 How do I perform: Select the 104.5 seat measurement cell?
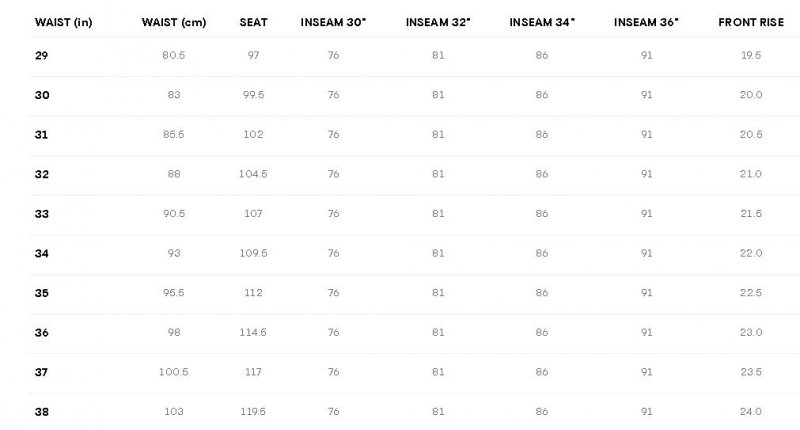click(x=253, y=174)
